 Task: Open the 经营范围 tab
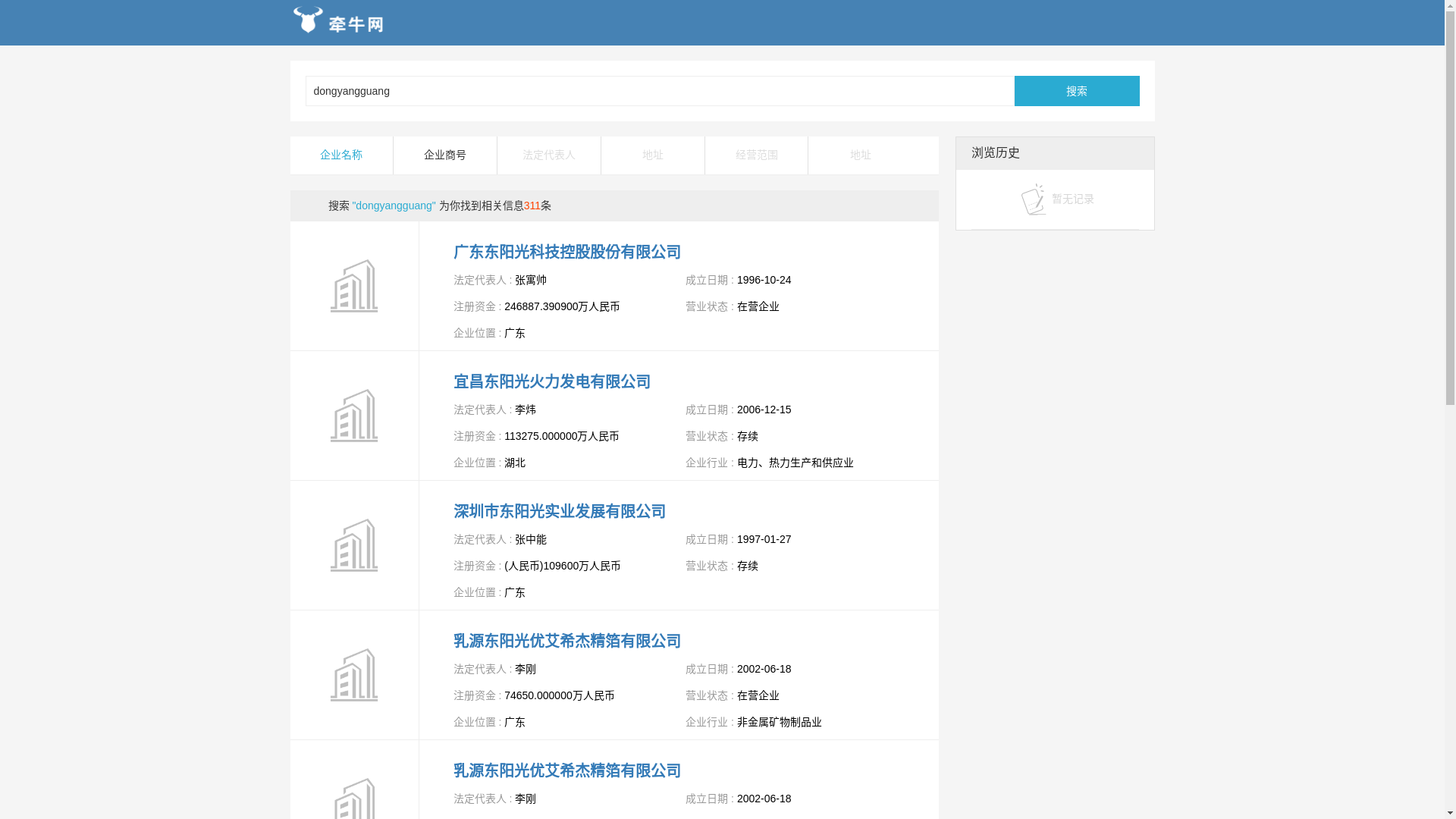pos(757,155)
